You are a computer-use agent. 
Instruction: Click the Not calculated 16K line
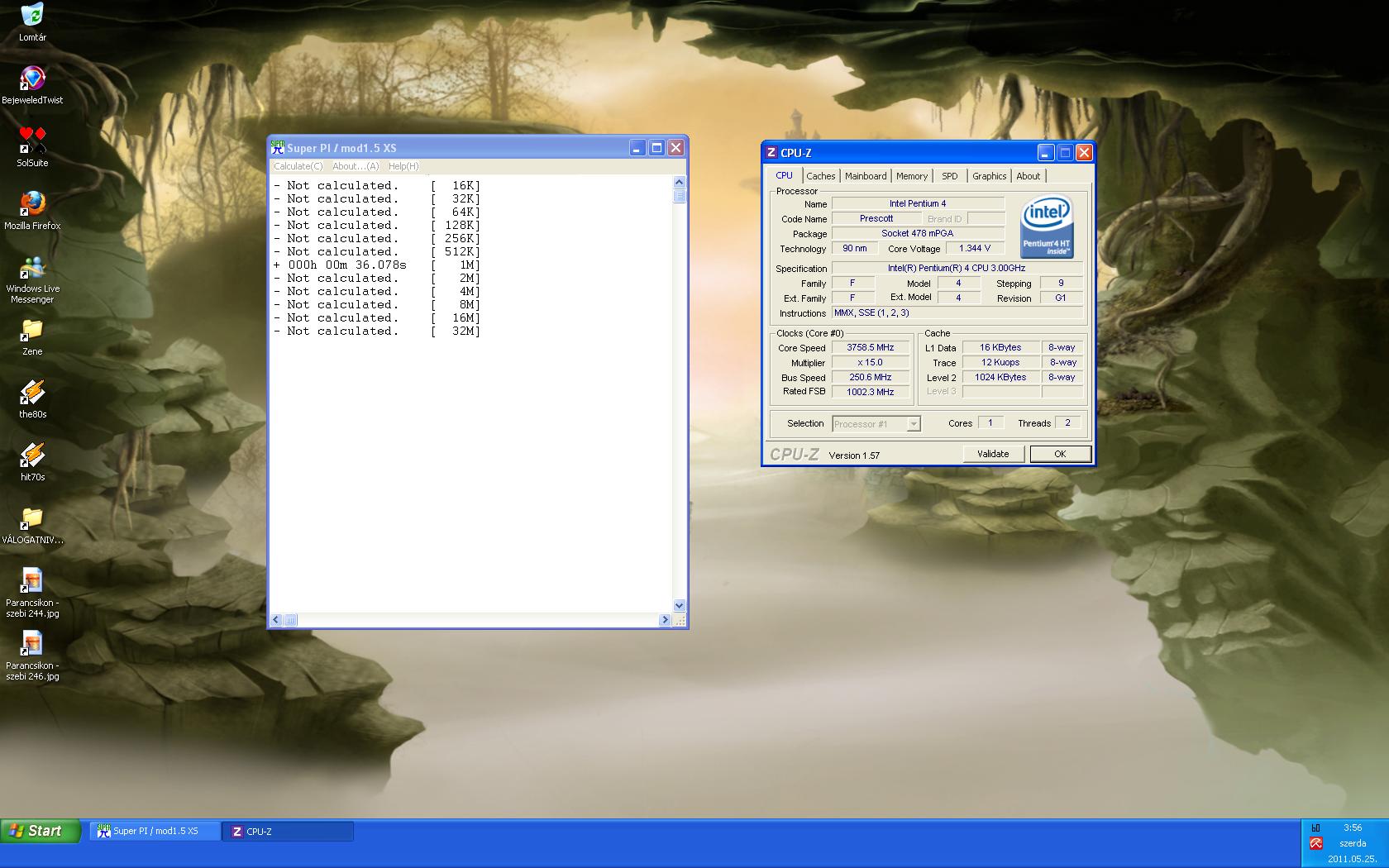pos(377,186)
